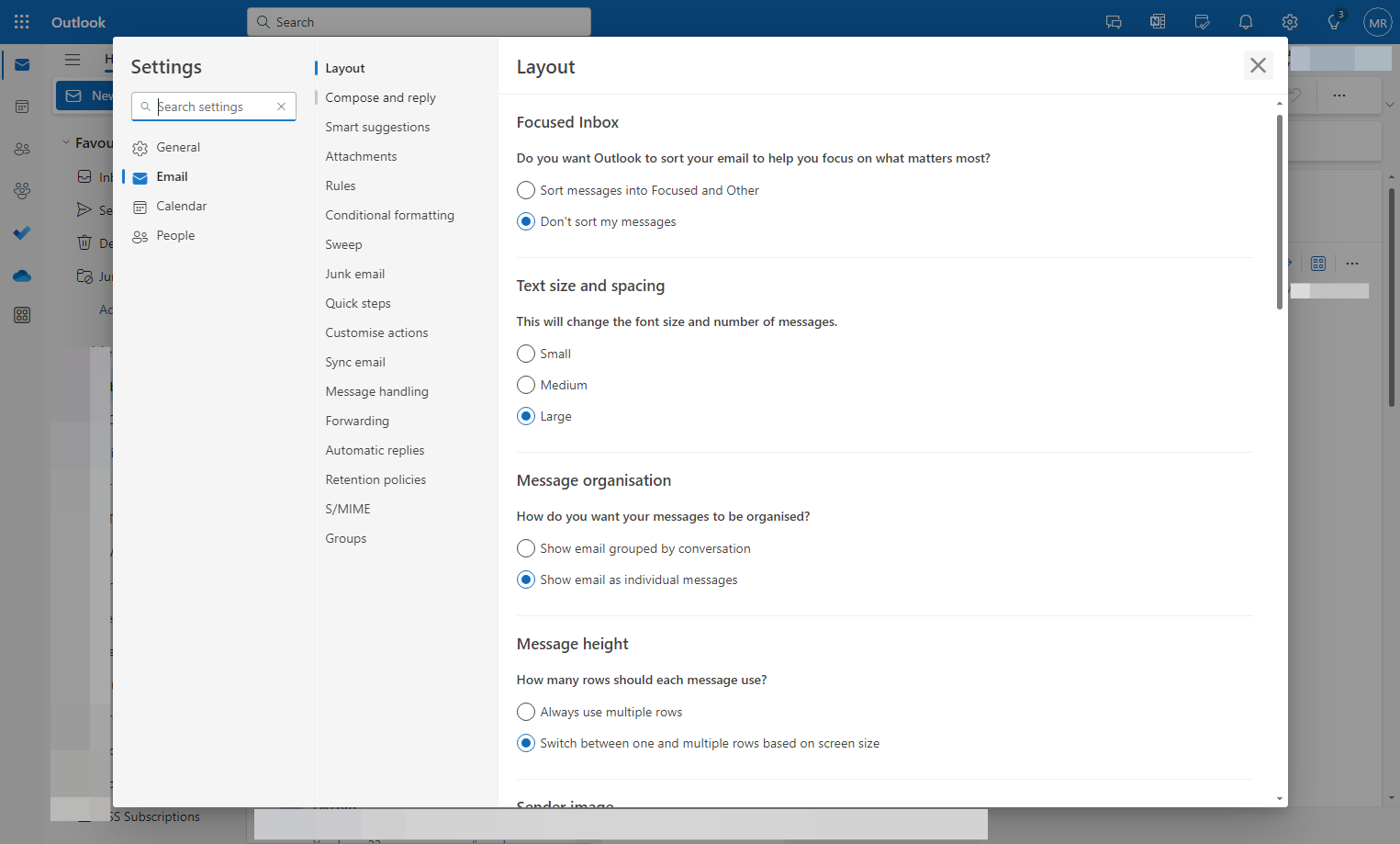The height and width of the screenshot is (844, 1400).
Task: Open General settings category
Action: [214, 147]
